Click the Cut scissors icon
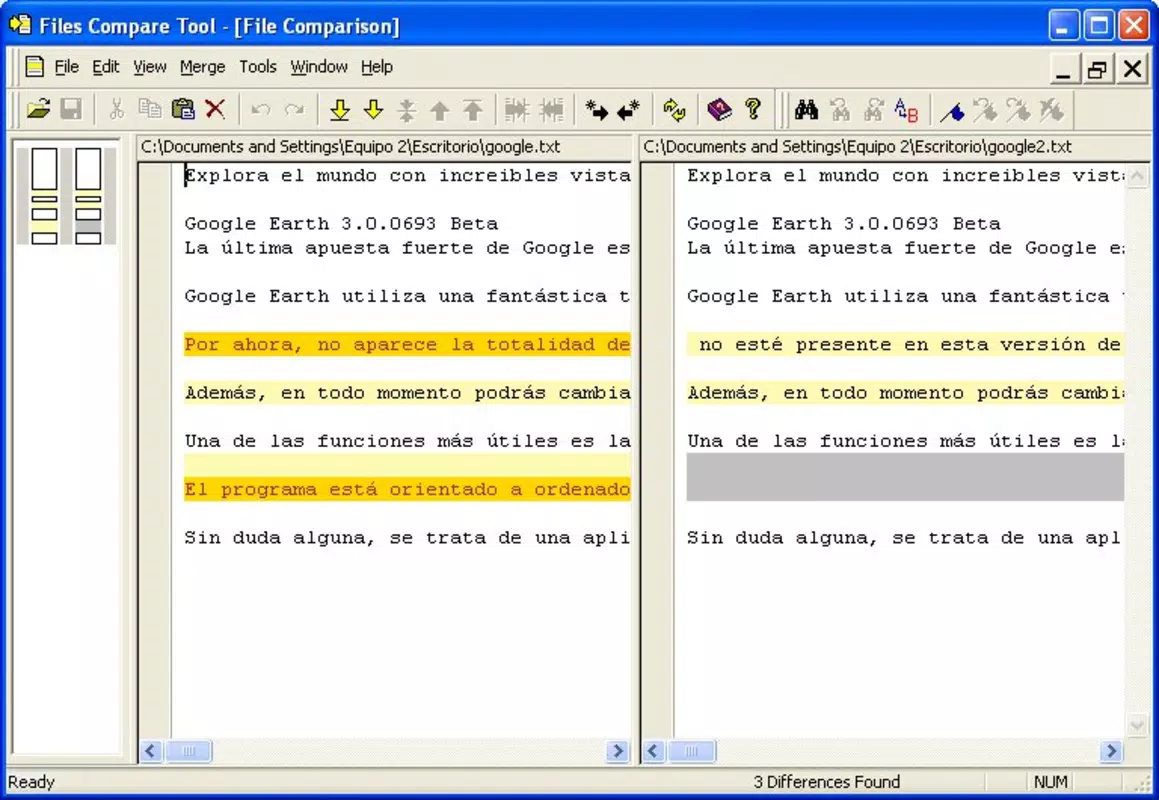The width and height of the screenshot is (1159, 800). 116,109
